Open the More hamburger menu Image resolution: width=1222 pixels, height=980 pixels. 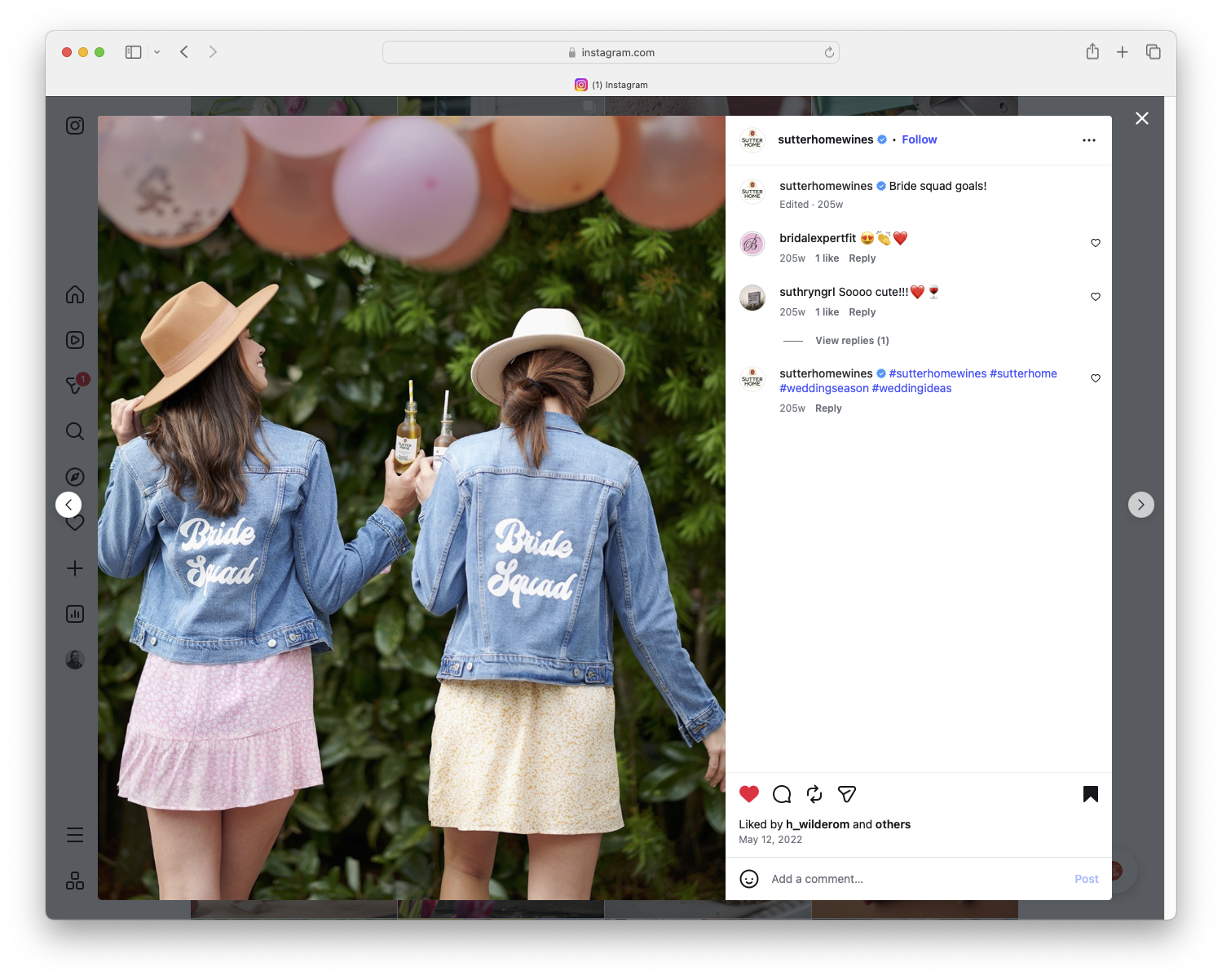75,835
